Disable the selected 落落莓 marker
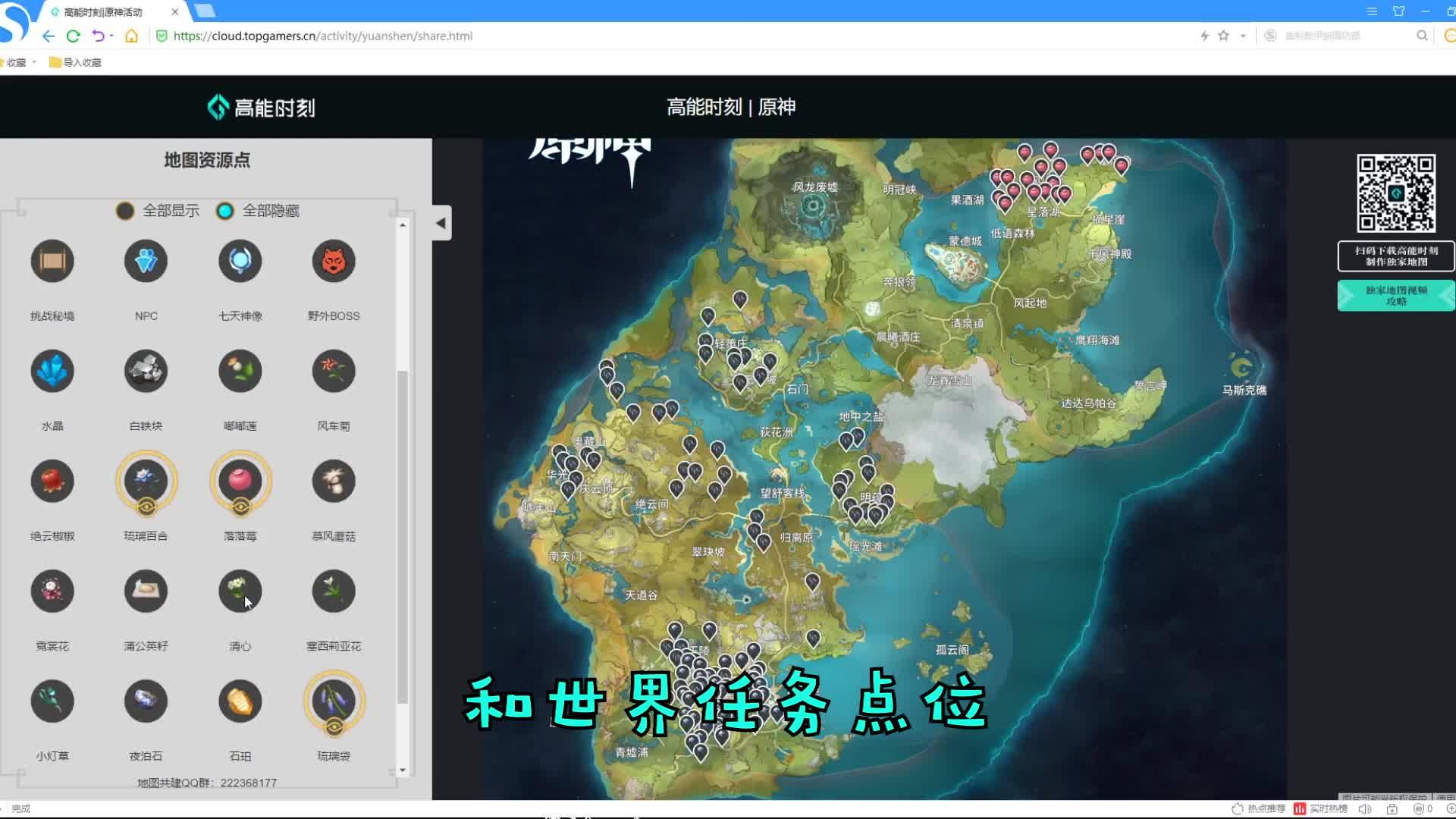The width and height of the screenshot is (1456, 819). pos(240,481)
